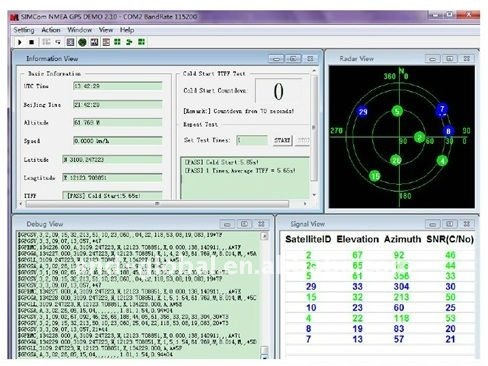
Task: Click the Speed value field
Action: (x=118, y=141)
